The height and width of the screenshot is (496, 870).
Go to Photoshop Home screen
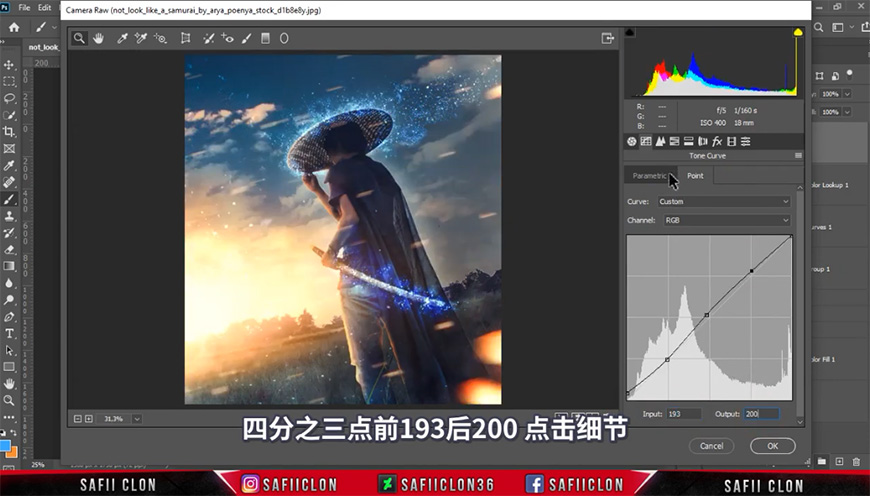[14, 27]
